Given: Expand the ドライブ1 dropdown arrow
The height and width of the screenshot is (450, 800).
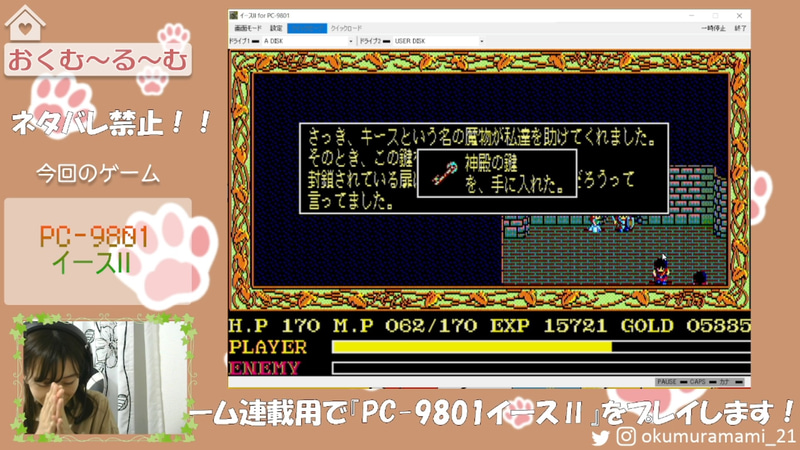Looking at the screenshot, I should 351,41.
